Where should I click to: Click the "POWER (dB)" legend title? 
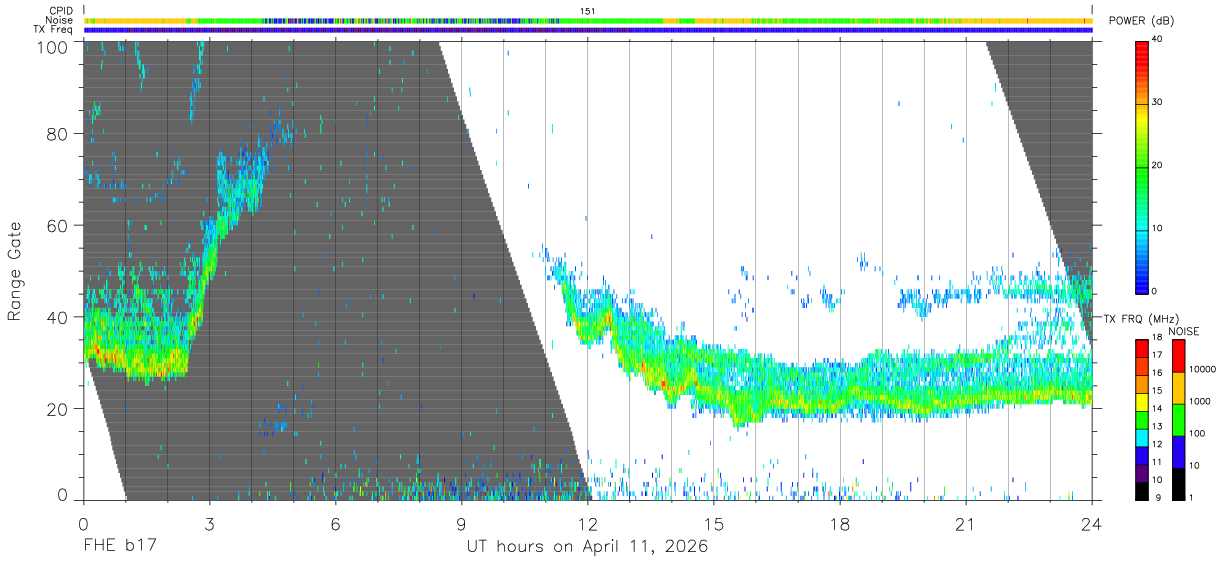(1142, 22)
